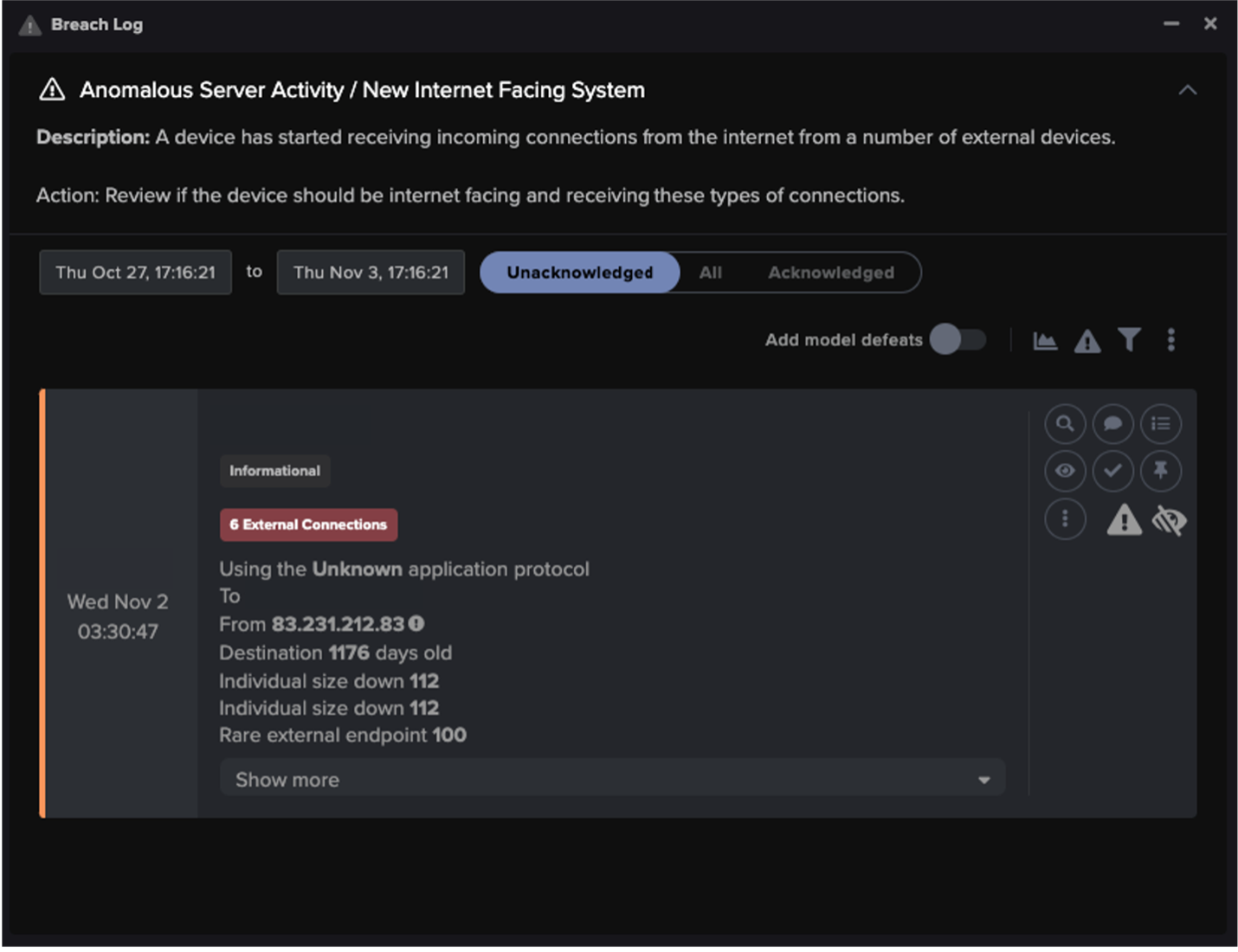Select the All breaches tab
1238x952 pixels.
[710, 272]
